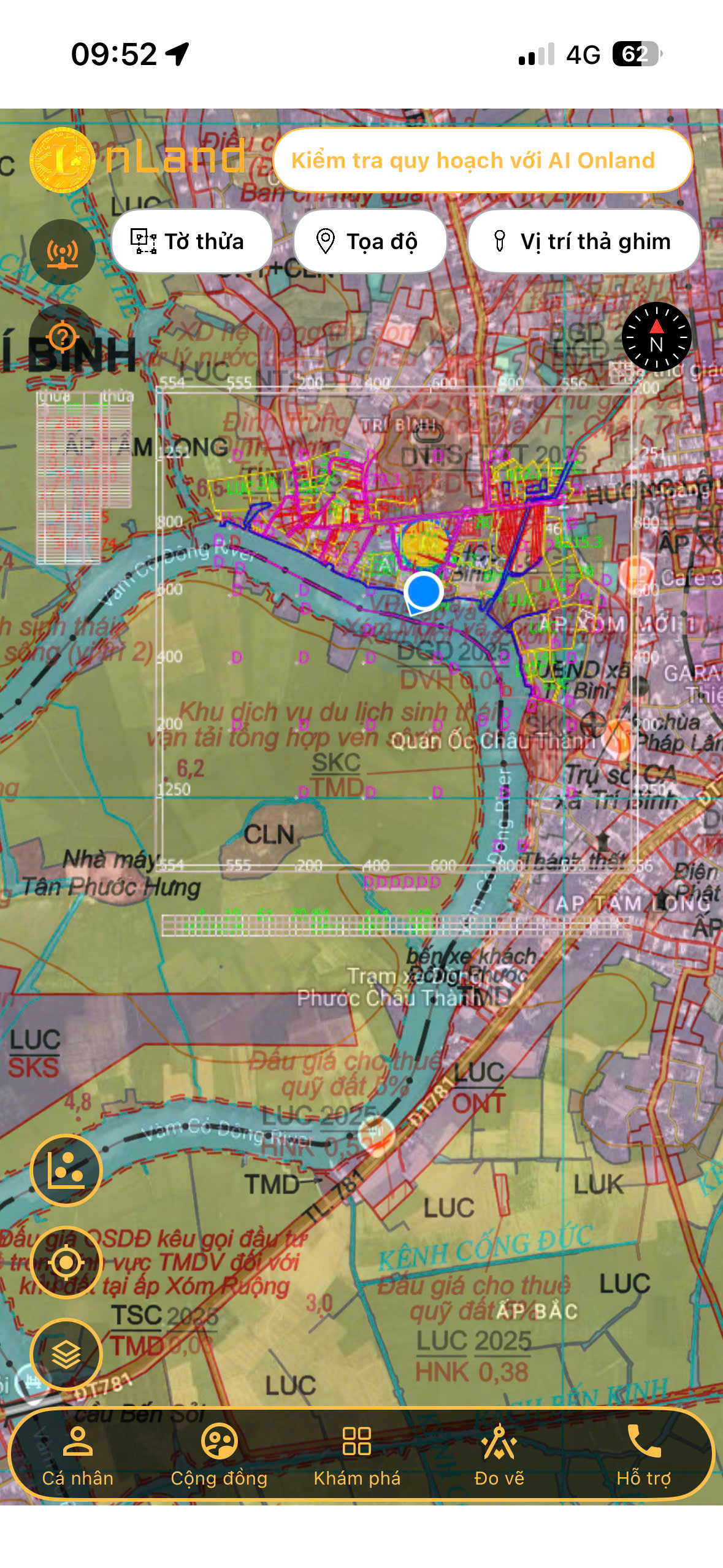Go to the Khám phá tab

[x=357, y=1455]
